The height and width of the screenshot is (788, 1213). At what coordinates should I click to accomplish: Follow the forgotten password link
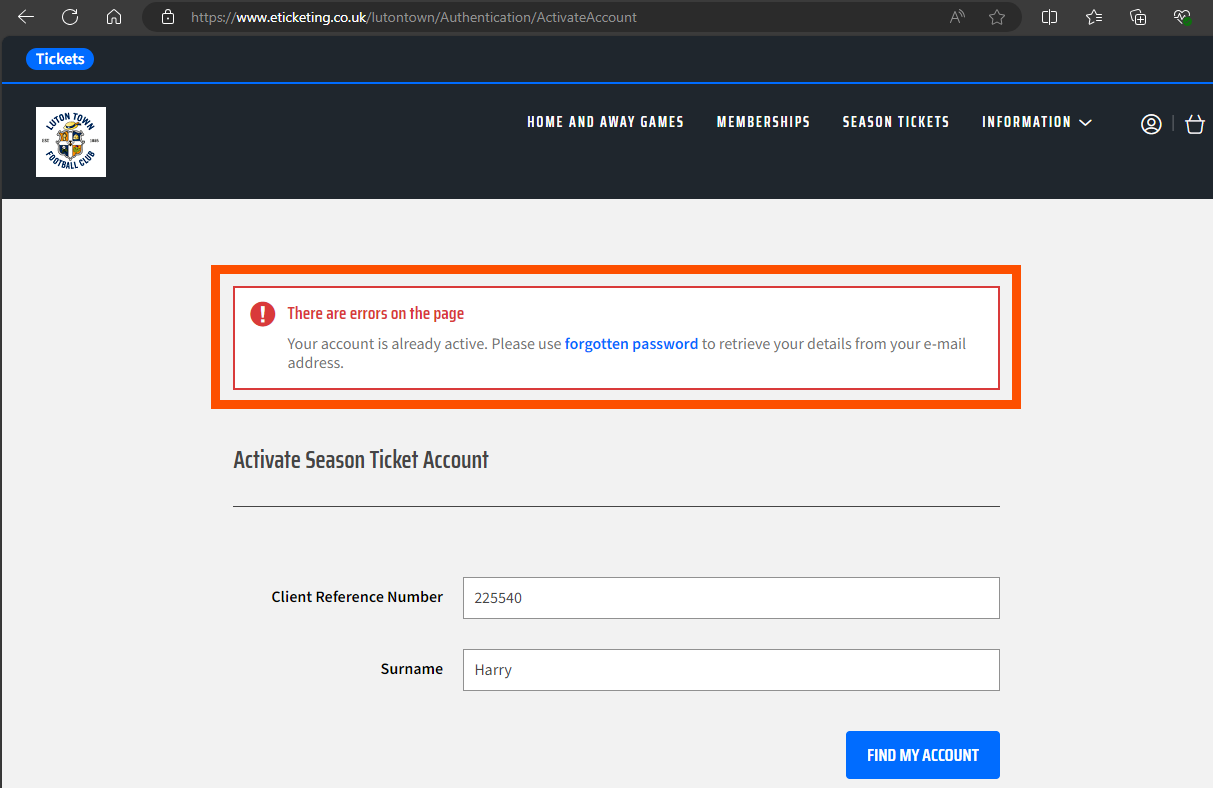631,344
